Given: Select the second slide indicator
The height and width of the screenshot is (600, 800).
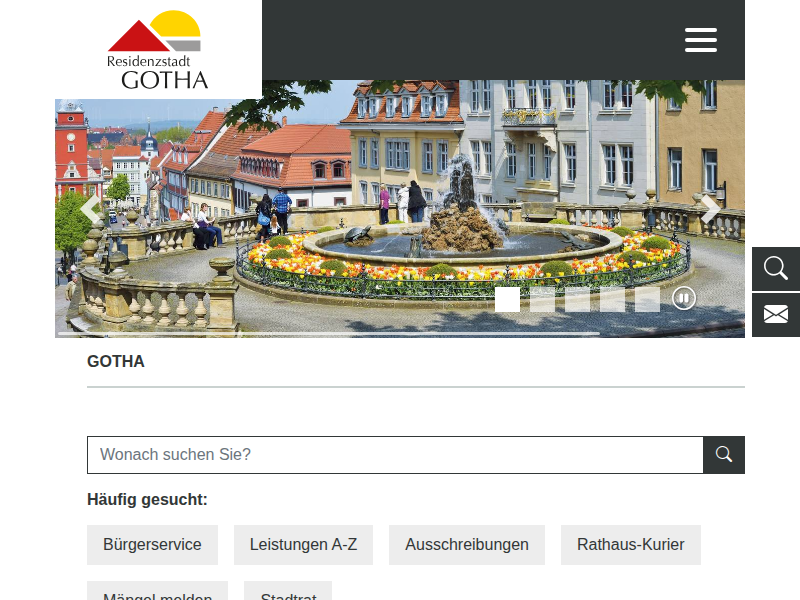Looking at the screenshot, I should (542, 299).
